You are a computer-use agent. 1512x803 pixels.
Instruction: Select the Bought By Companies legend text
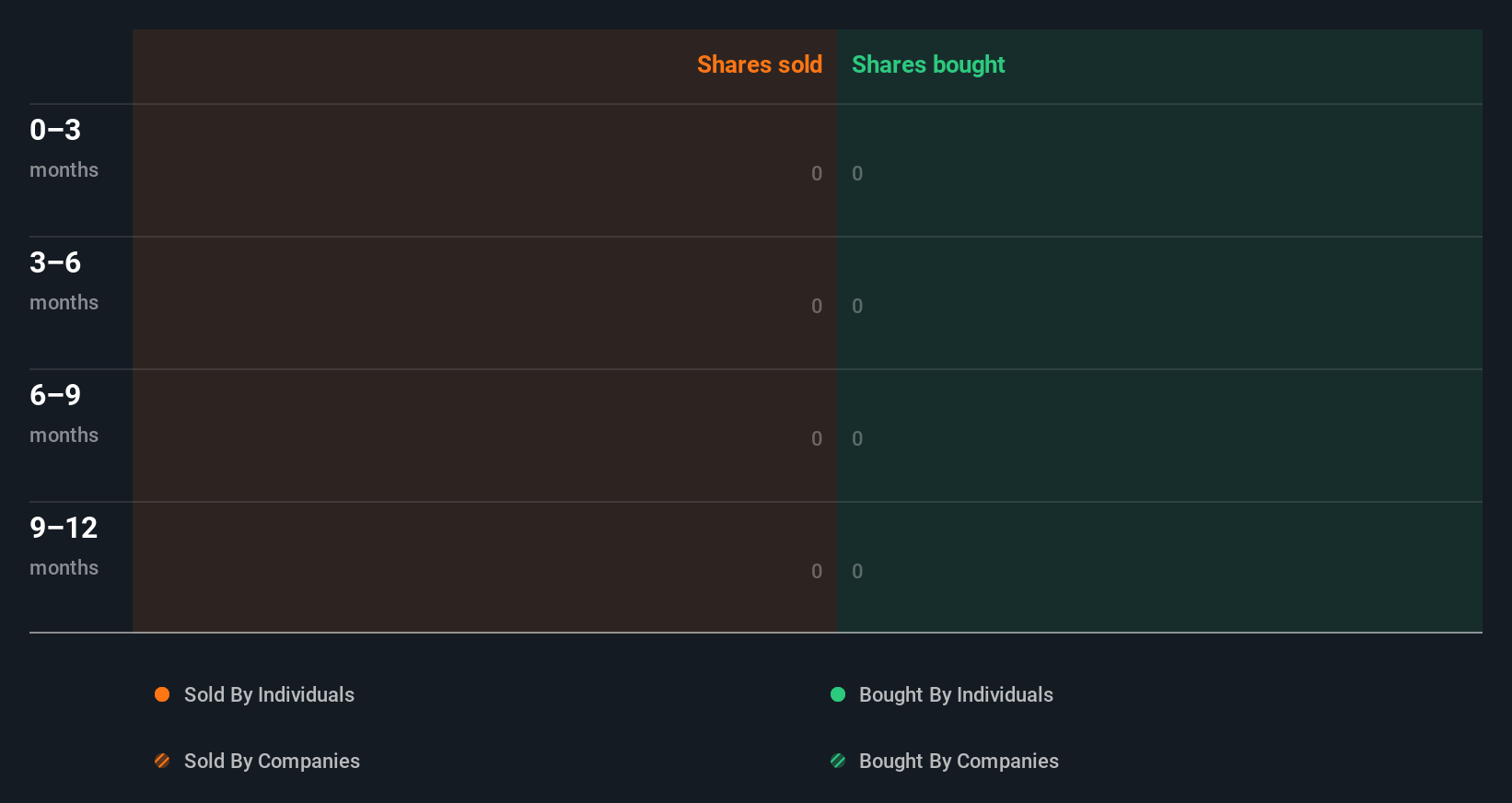tap(959, 761)
